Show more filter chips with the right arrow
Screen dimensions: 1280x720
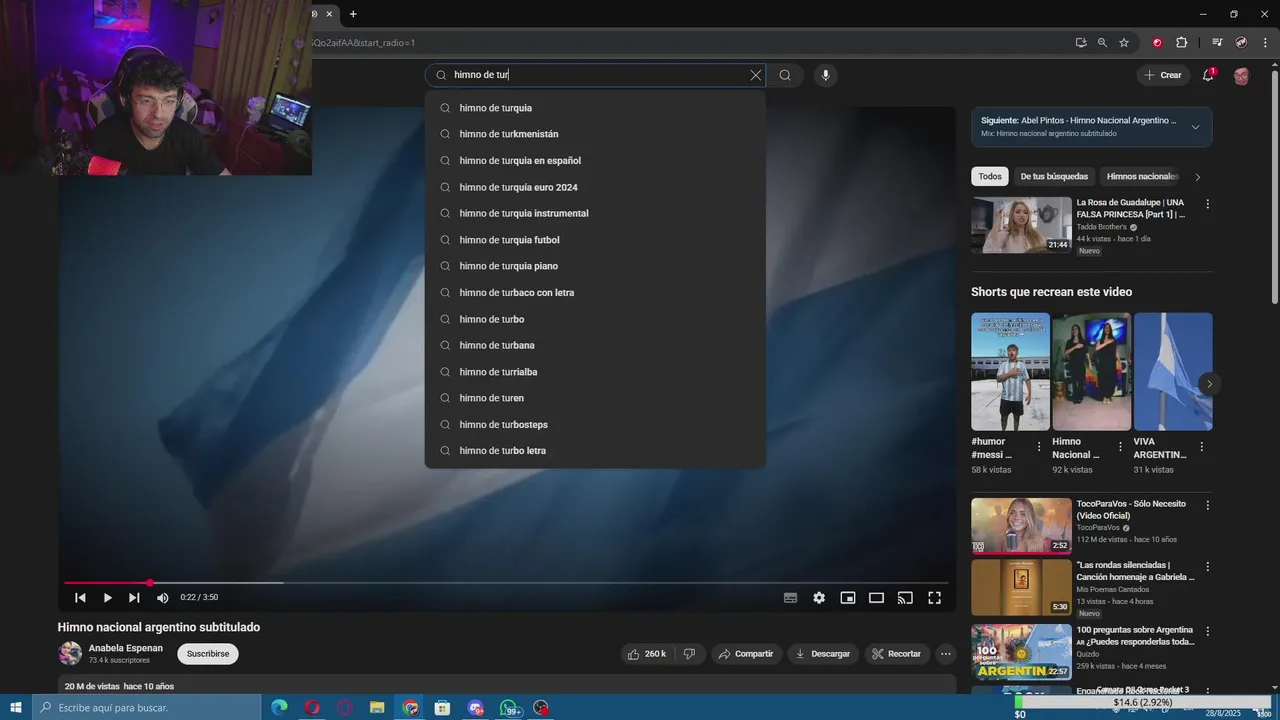(x=1198, y=177)
